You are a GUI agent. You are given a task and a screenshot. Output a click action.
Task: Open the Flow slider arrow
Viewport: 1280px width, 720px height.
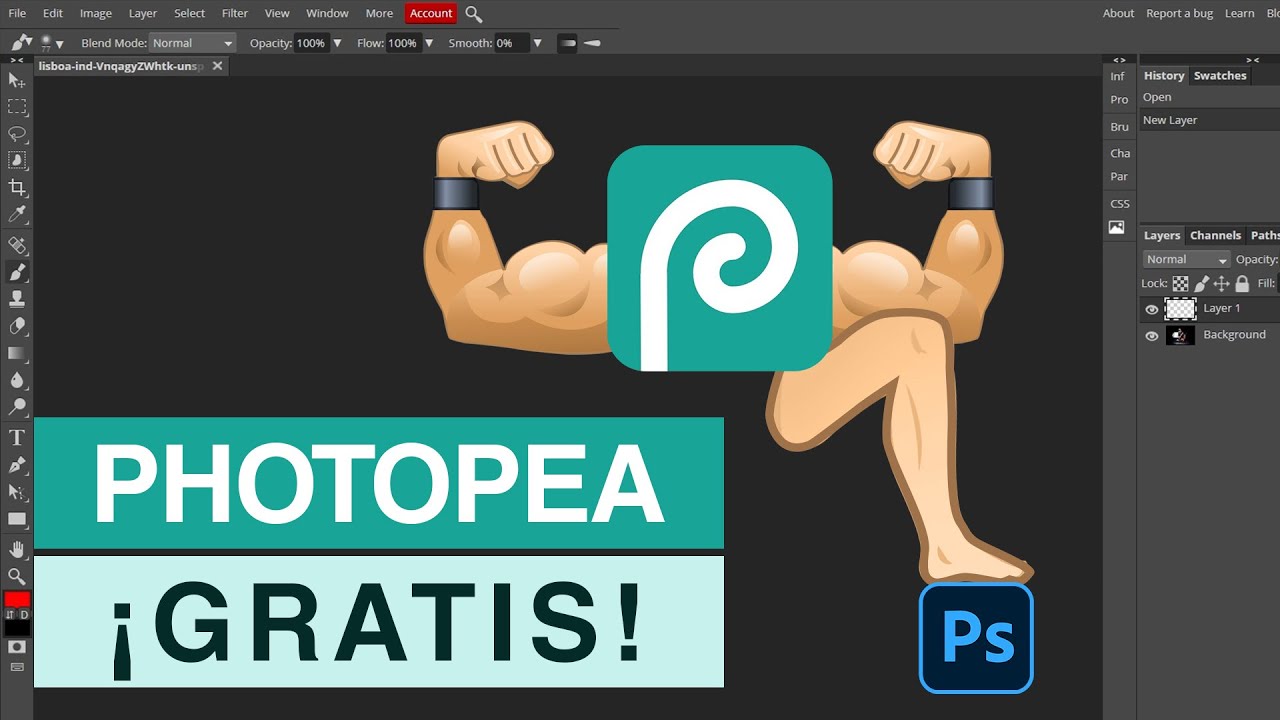tap(429, 43)
